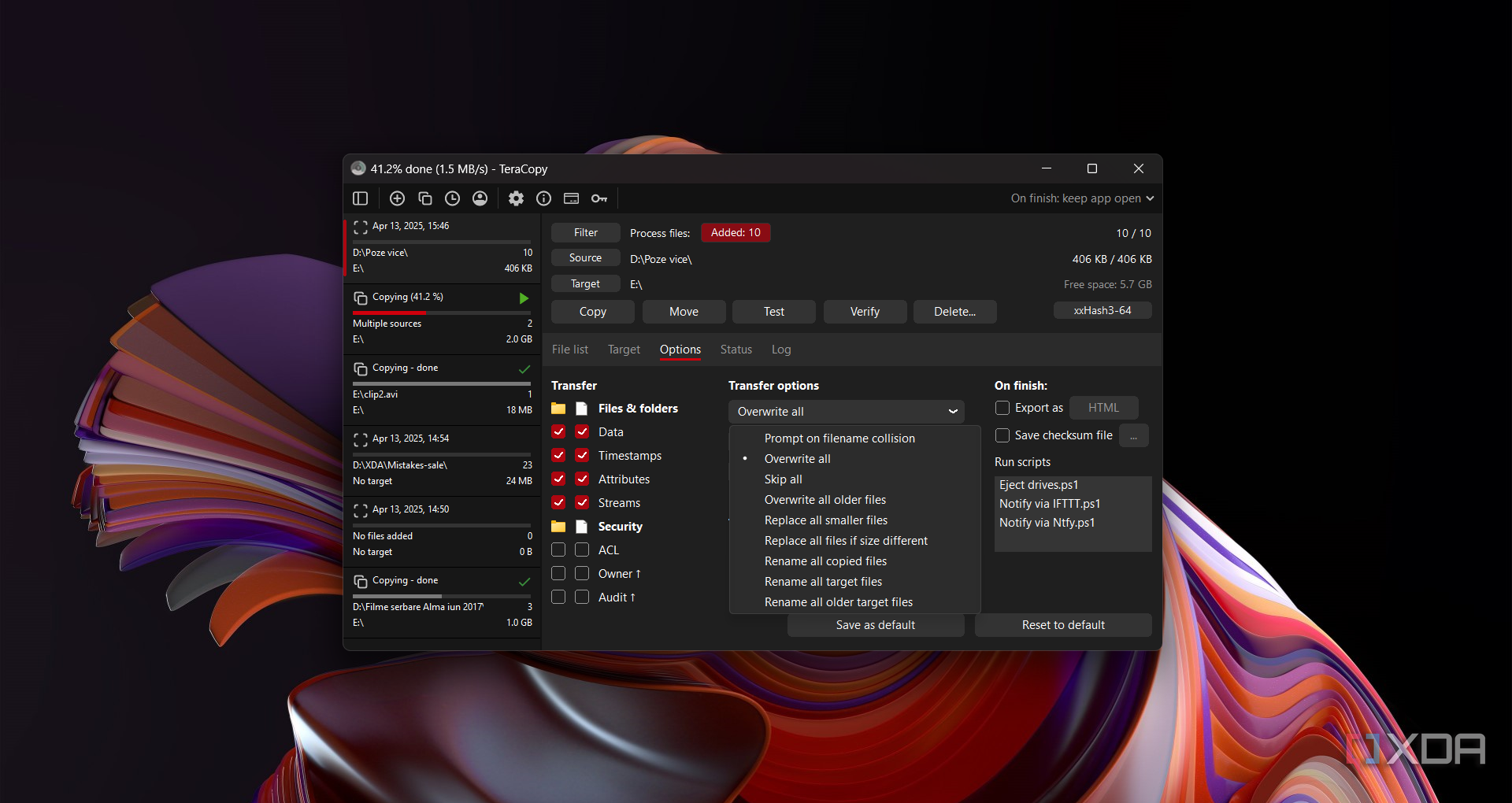Collapse the Overwrite all transfer options dropdown

click(x=847, y=412)
